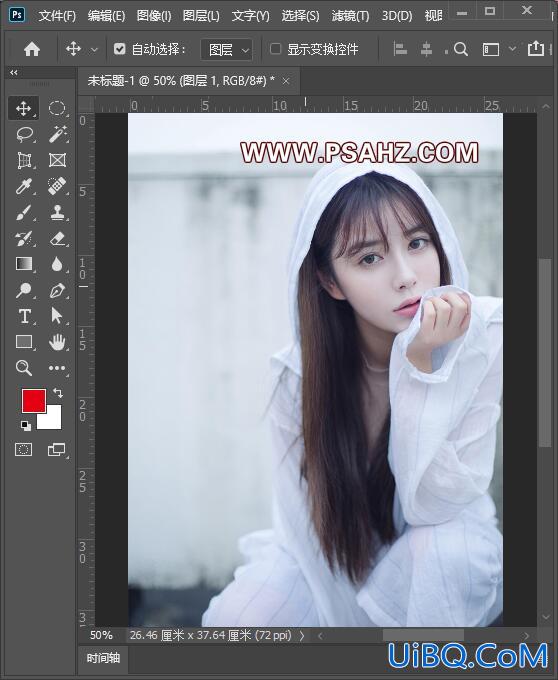Viewport: 558px width, 680px height.
Task: Select the Spot Healing Brush tool
Action: point(57,186)
